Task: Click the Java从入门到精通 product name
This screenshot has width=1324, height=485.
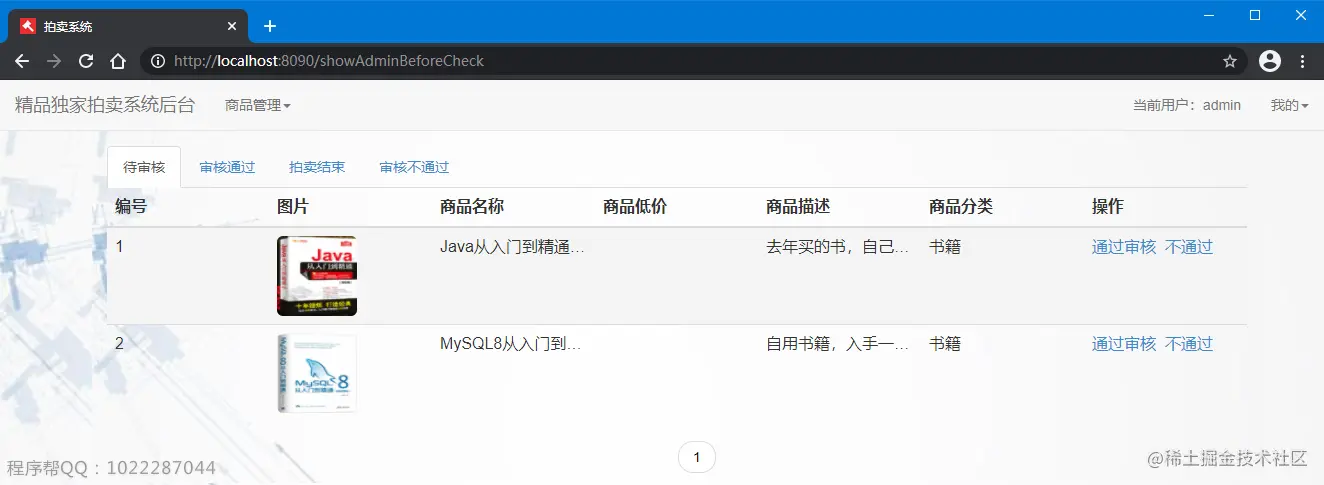Action: (512, 247)
